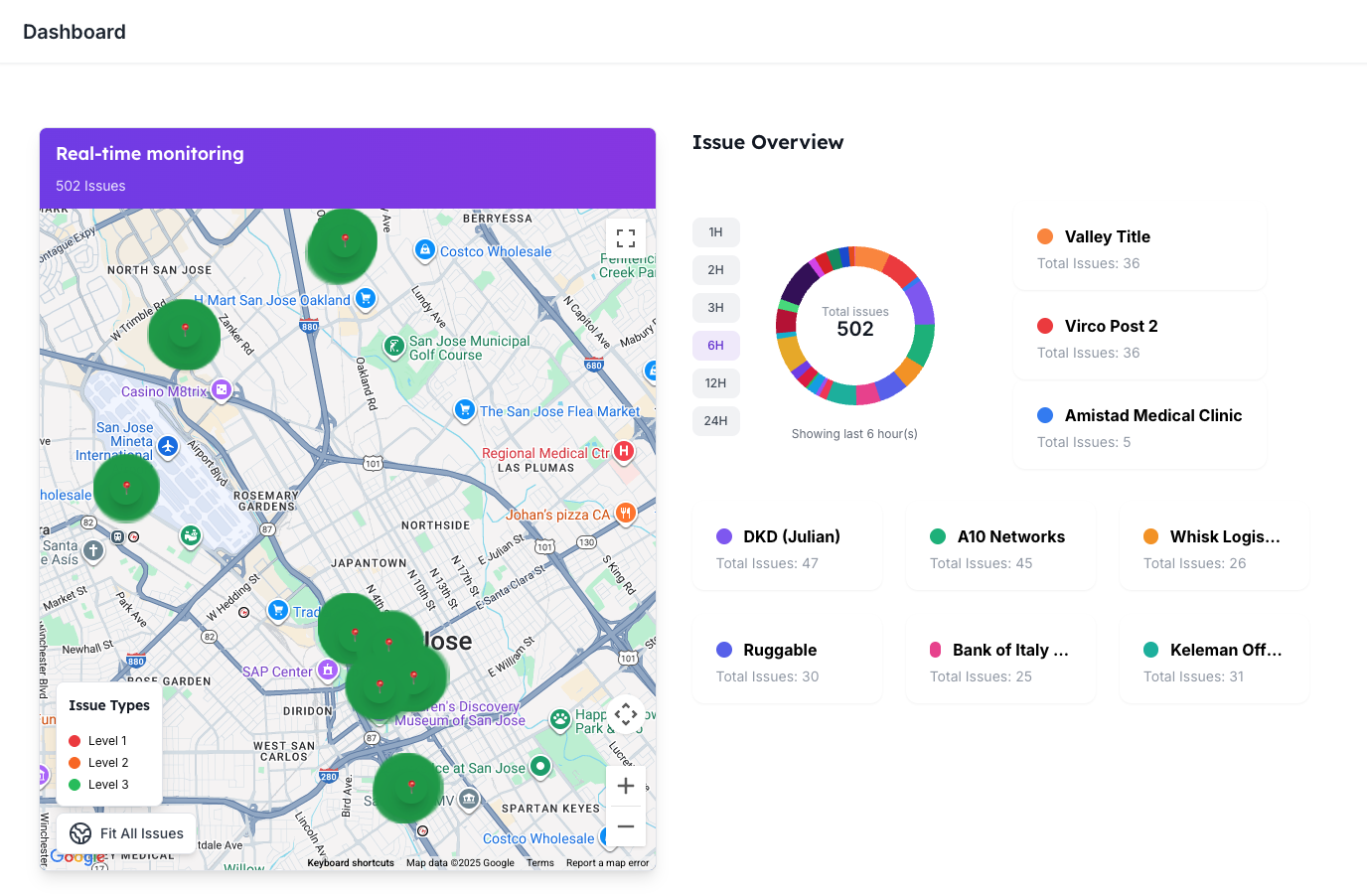Click the 'Showing last 6 hour(s)' label
1367x896 pixels.
click(854, 434)
